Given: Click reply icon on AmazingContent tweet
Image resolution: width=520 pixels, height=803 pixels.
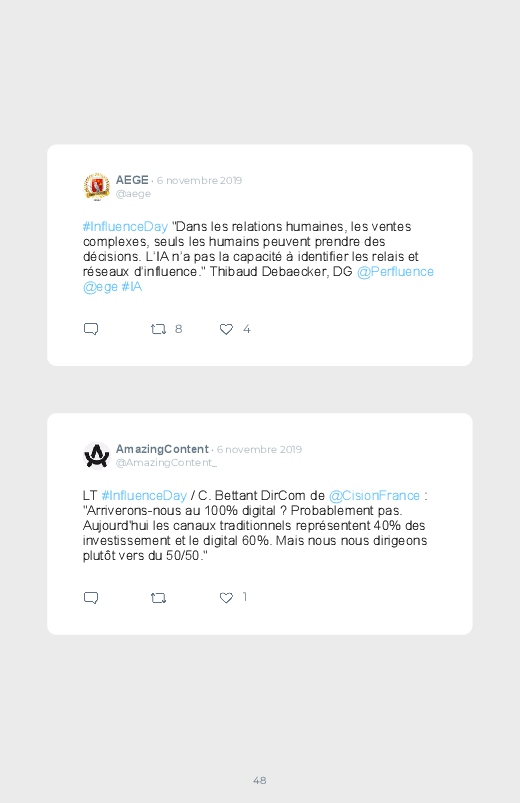Looking at the screenshot, I should pos(91,598).
